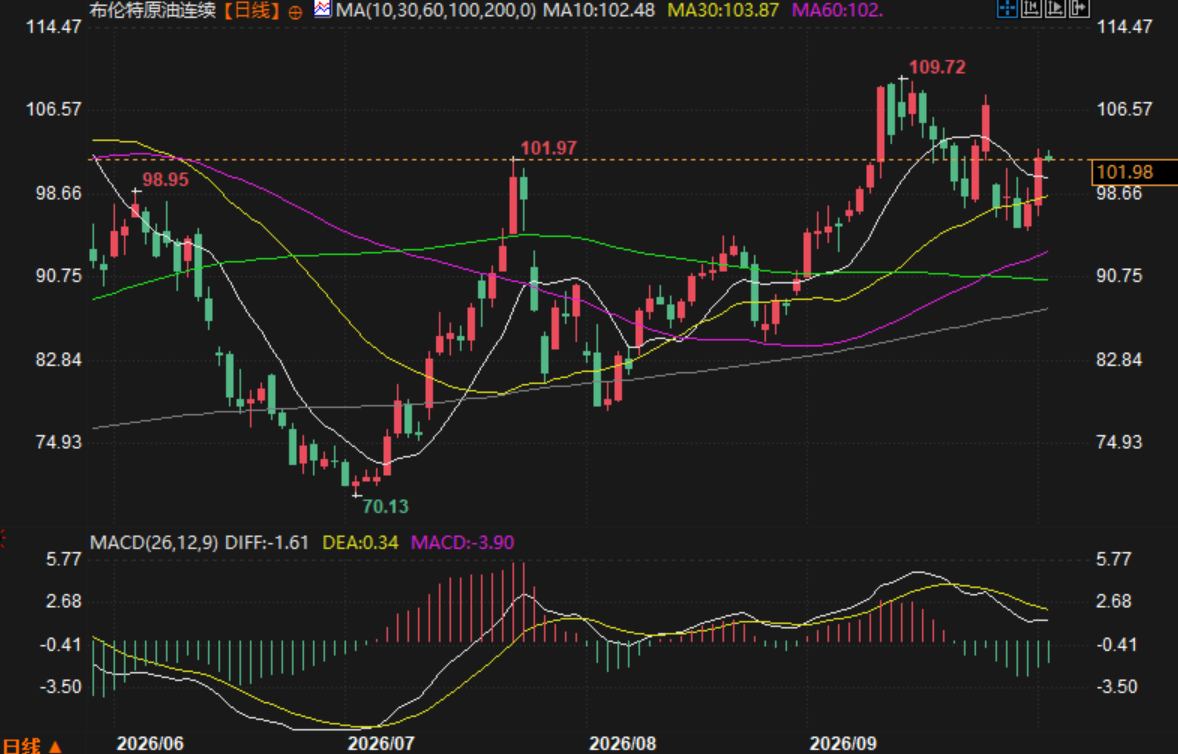Click the MA(10,30,60,100,200,0) indicator label
Viewport: 1178px width, 754px height.
coord(436,10)
